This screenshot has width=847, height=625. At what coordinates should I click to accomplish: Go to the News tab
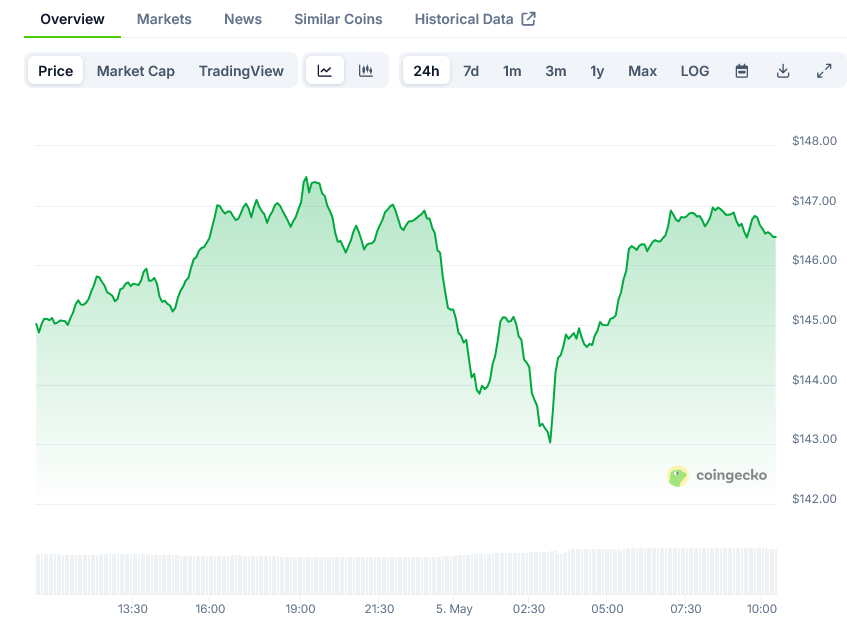[243, 19]
